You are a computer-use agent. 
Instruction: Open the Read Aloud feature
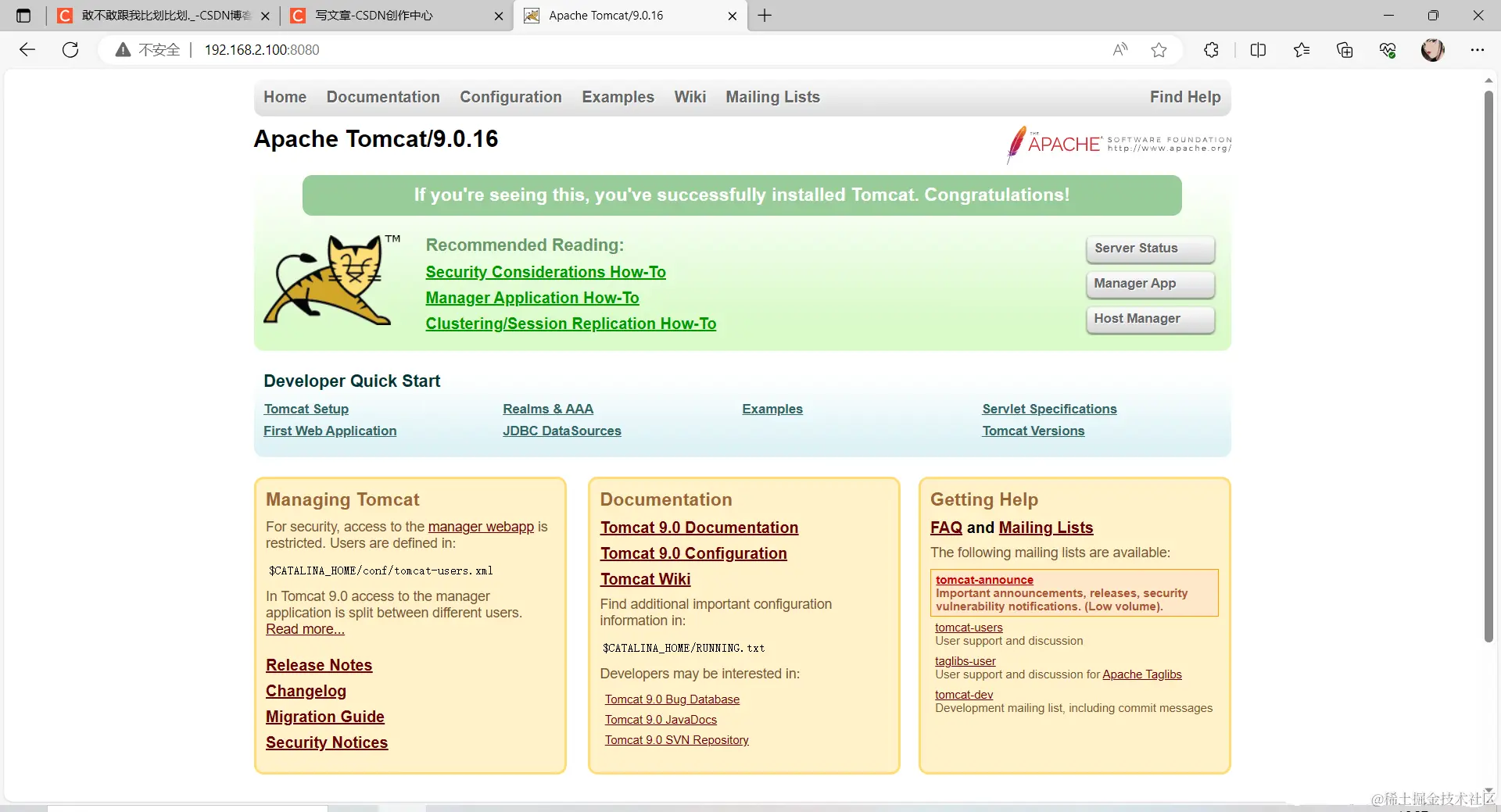click(1120, 50)
